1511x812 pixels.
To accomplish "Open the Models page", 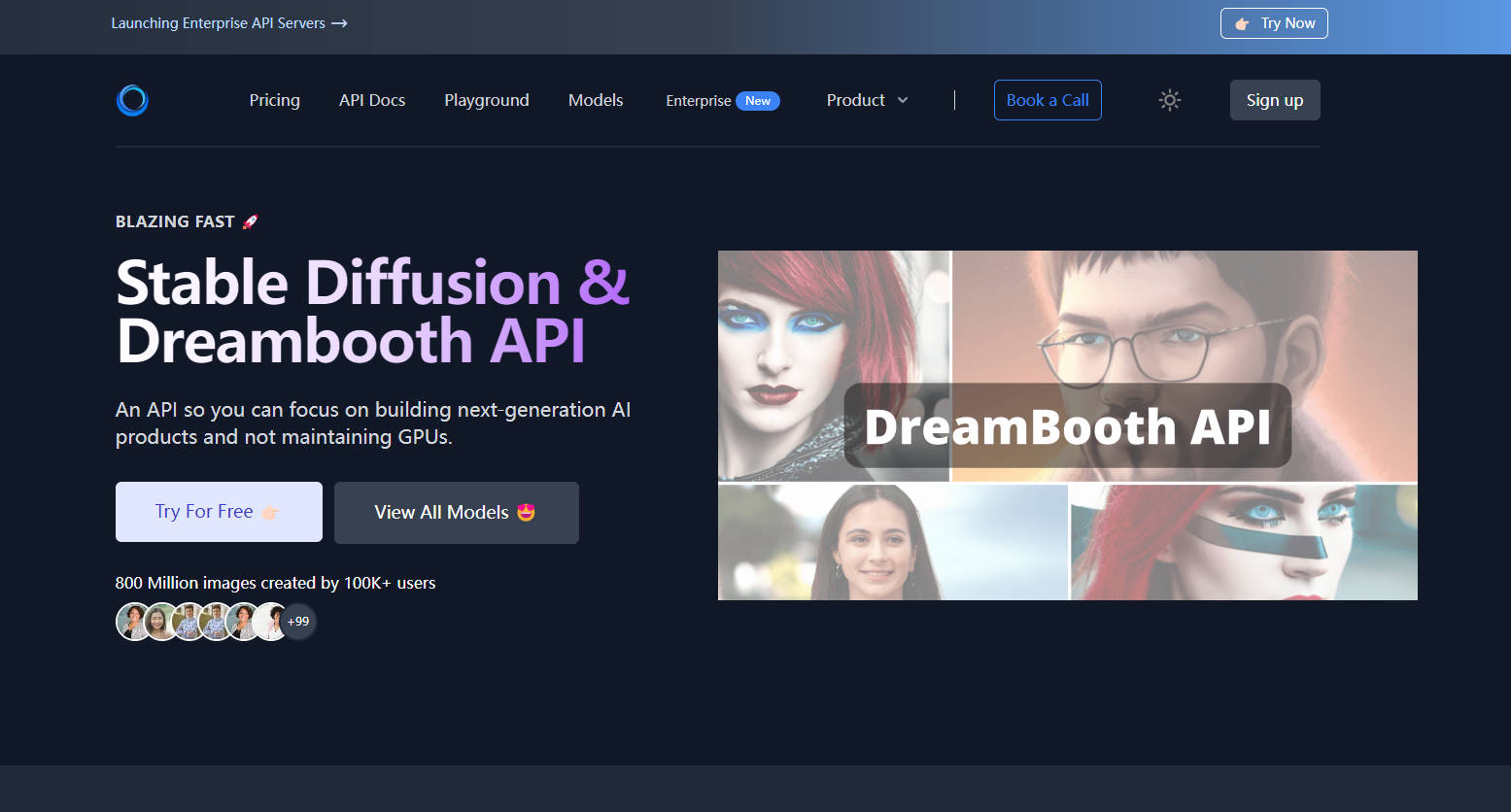I will (596, 100).
